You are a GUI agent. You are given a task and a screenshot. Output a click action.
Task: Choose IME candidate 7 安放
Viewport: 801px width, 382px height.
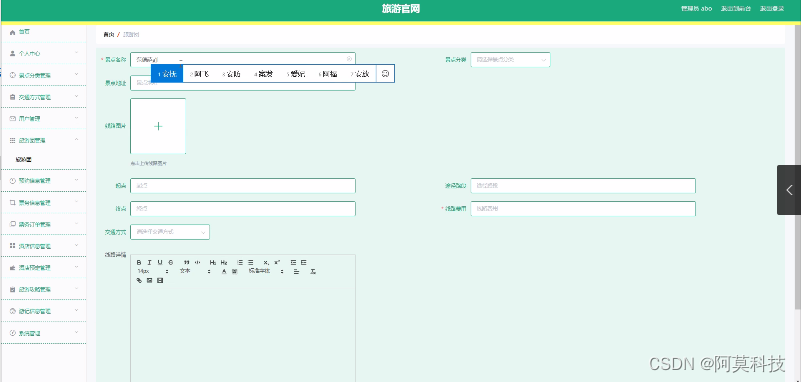360,74
